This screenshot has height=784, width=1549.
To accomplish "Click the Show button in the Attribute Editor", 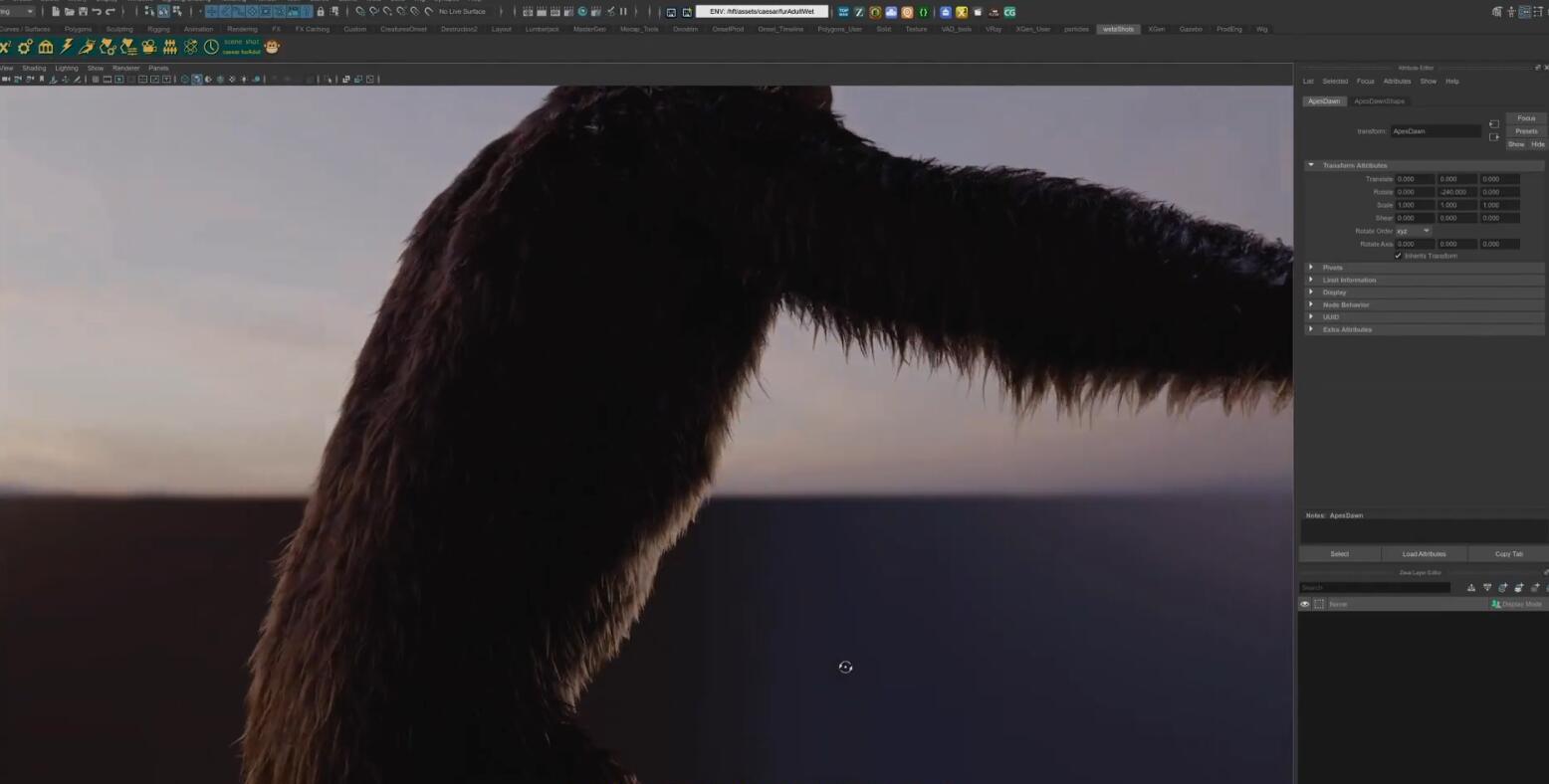I will 1516,144.
